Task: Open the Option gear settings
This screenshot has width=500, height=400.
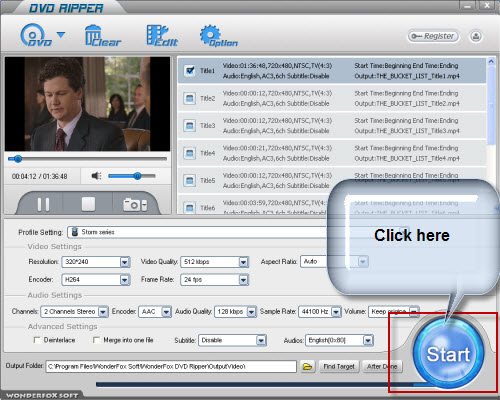Action: tap(219, 35)
